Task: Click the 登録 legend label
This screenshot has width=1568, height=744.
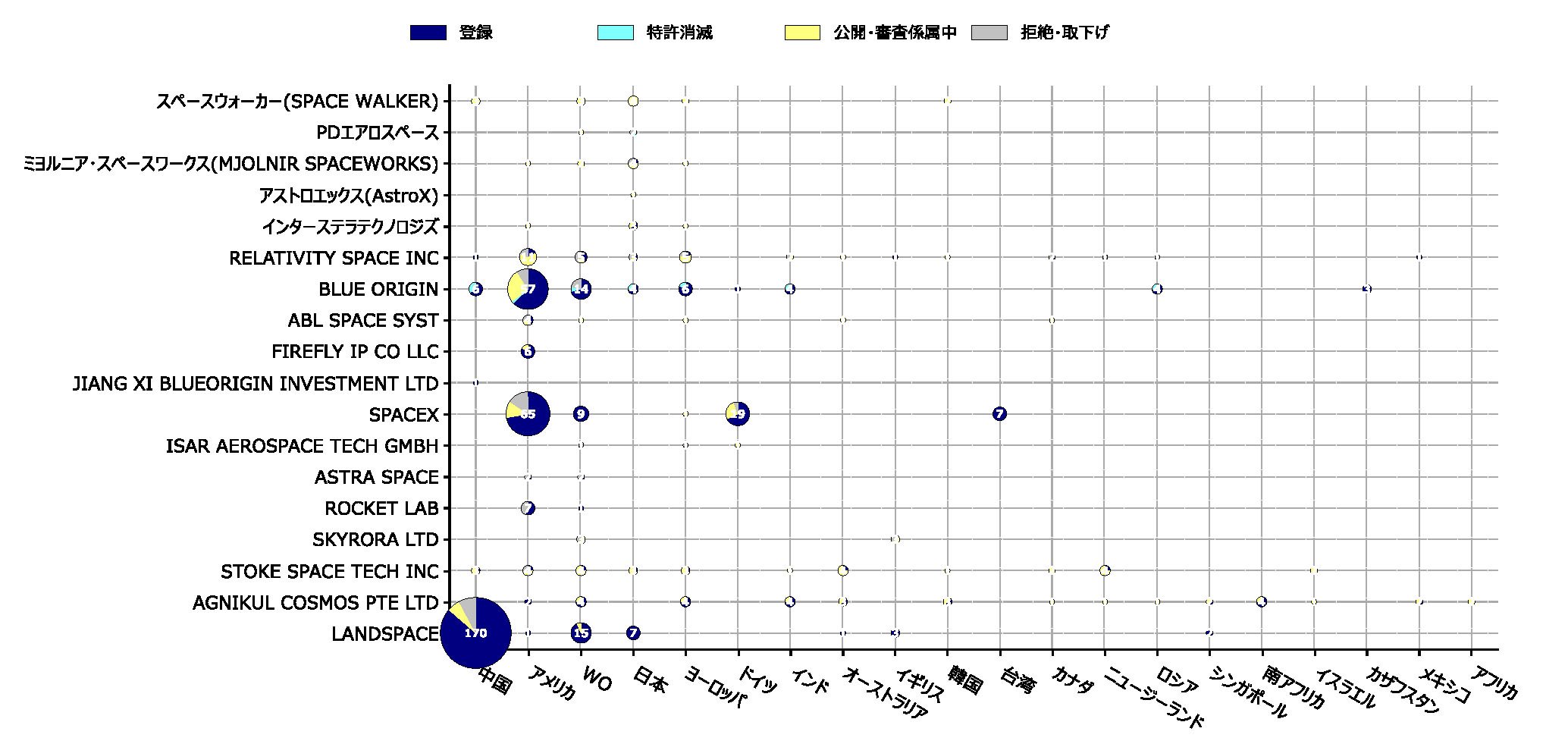Action: (x=476, y=33)
